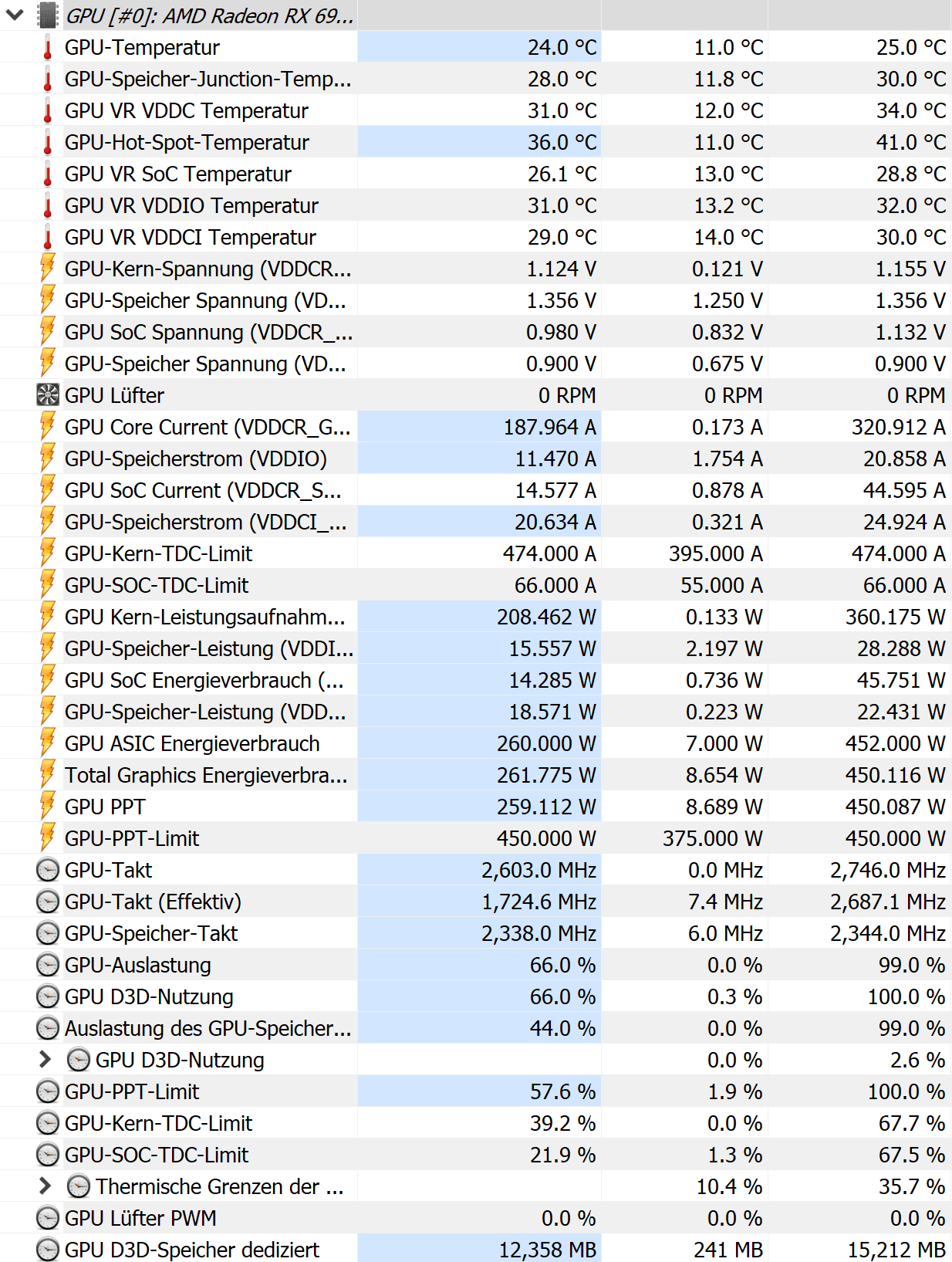Select the GPU D3D-Speicher dediziert label
This screenshot has height=1262, width=952.
pos(192,1250)
